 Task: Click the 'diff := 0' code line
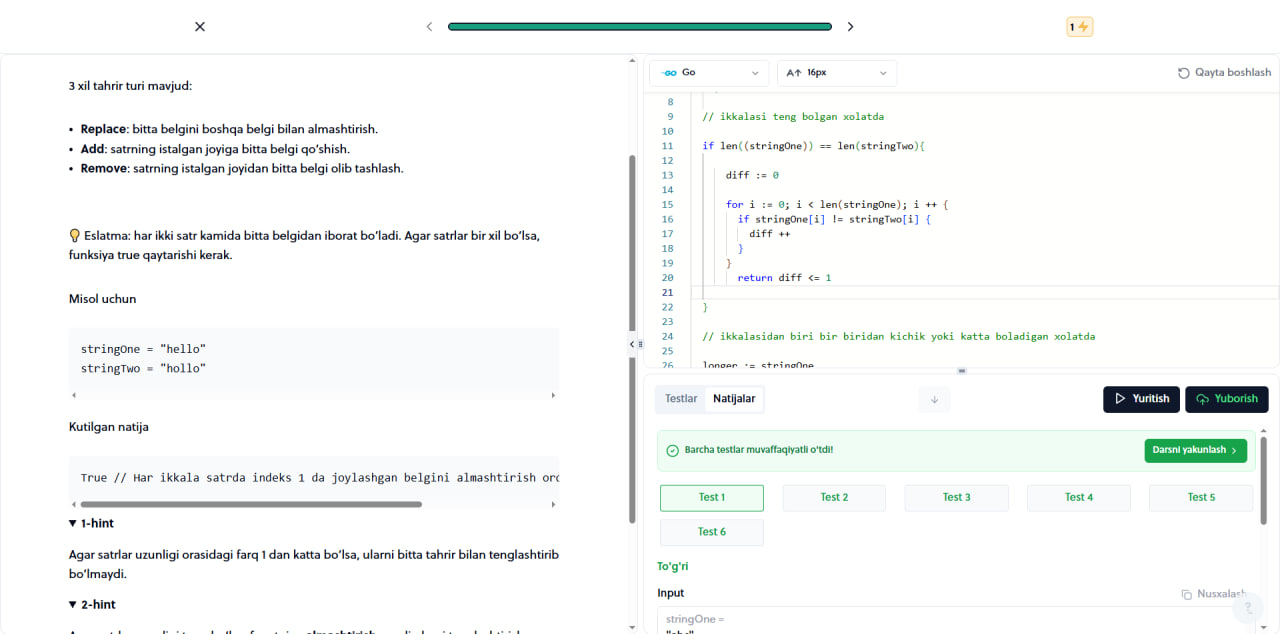click(x=752, y=175)
